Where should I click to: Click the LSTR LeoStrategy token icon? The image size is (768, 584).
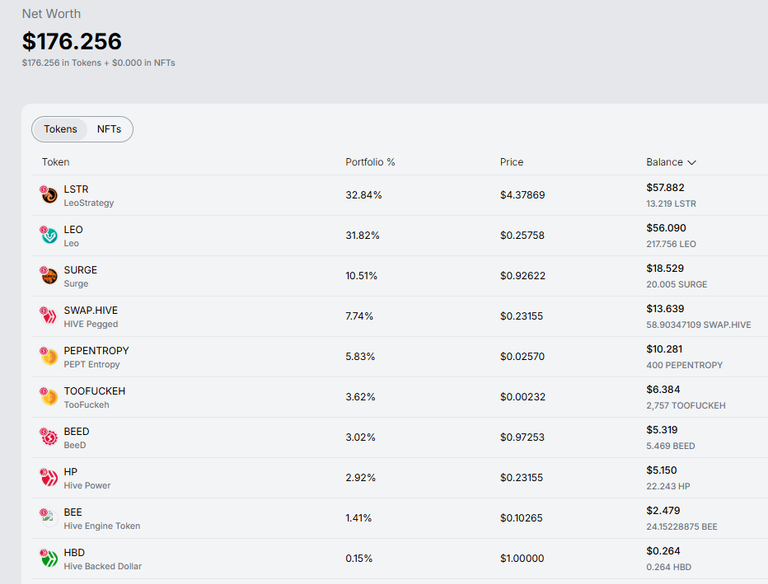point(49,195)
